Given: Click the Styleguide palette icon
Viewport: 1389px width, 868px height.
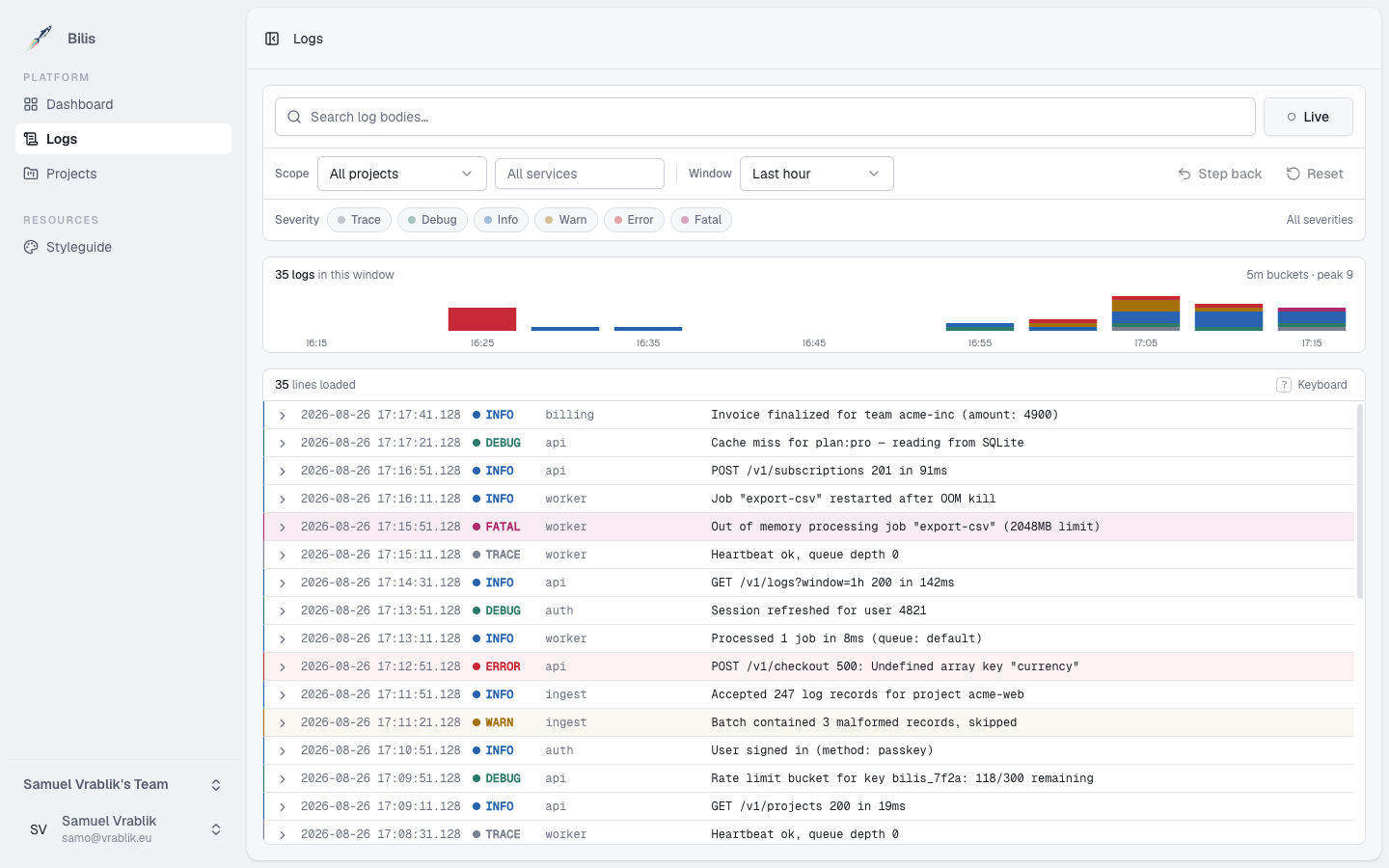Looking at the screenshot, I should 31,247.
